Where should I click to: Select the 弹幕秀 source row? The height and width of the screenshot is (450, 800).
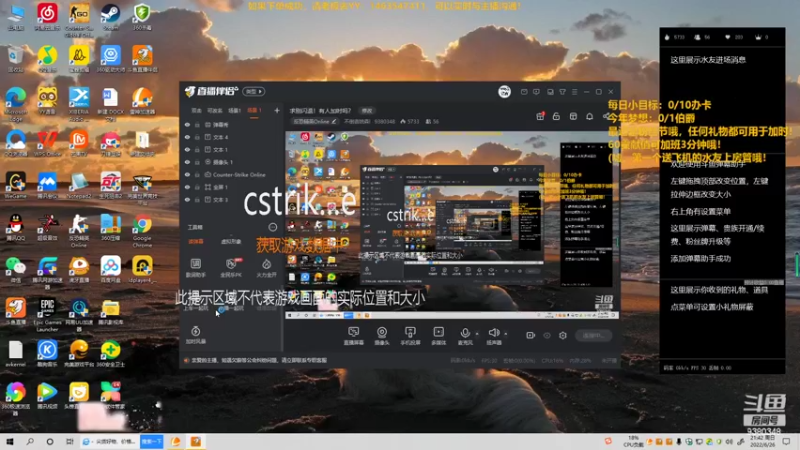click(x=232, y=124)
